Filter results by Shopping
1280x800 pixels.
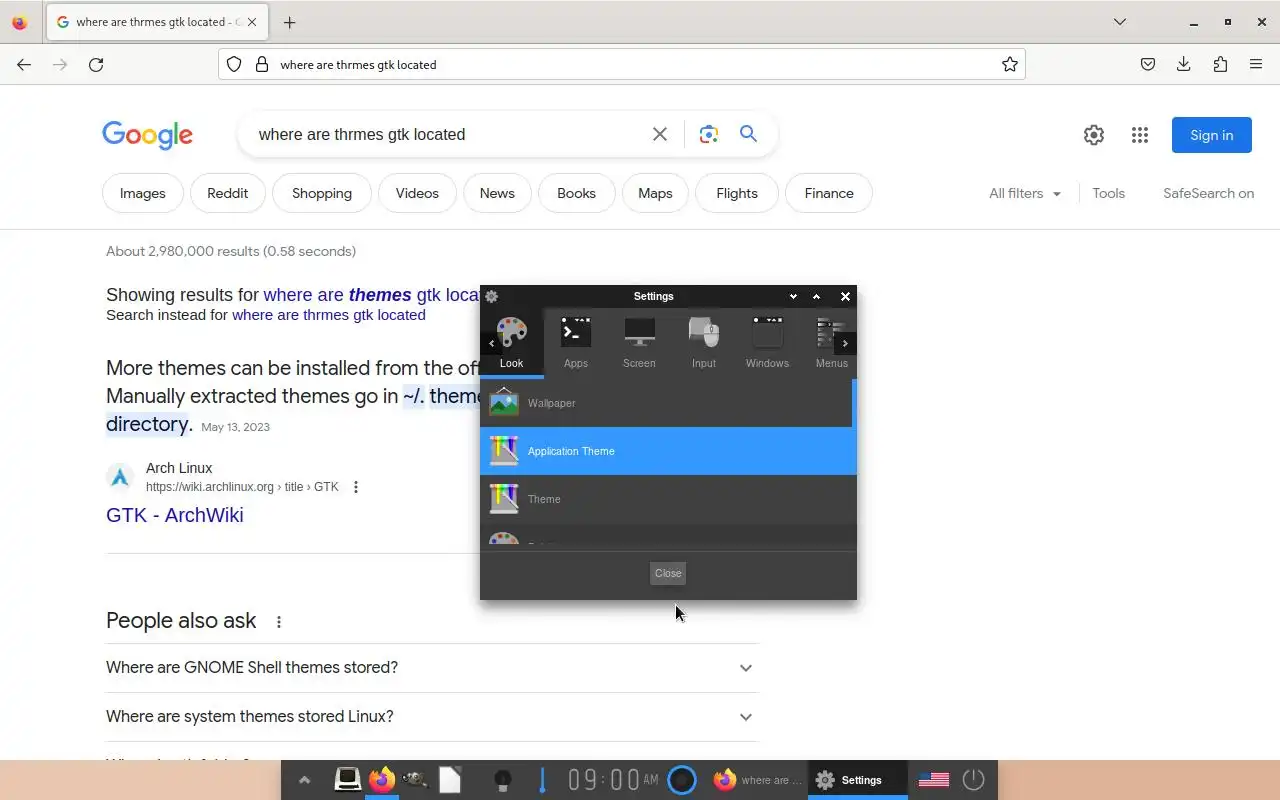pyautogui.click(x=322, y=193)
